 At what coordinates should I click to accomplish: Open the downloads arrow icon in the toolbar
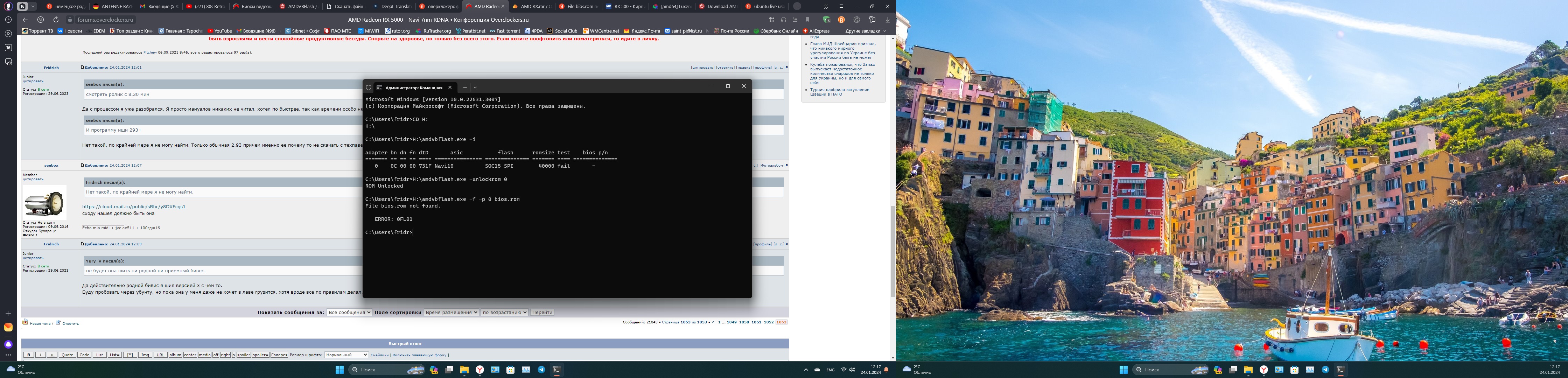coord(888,20)
